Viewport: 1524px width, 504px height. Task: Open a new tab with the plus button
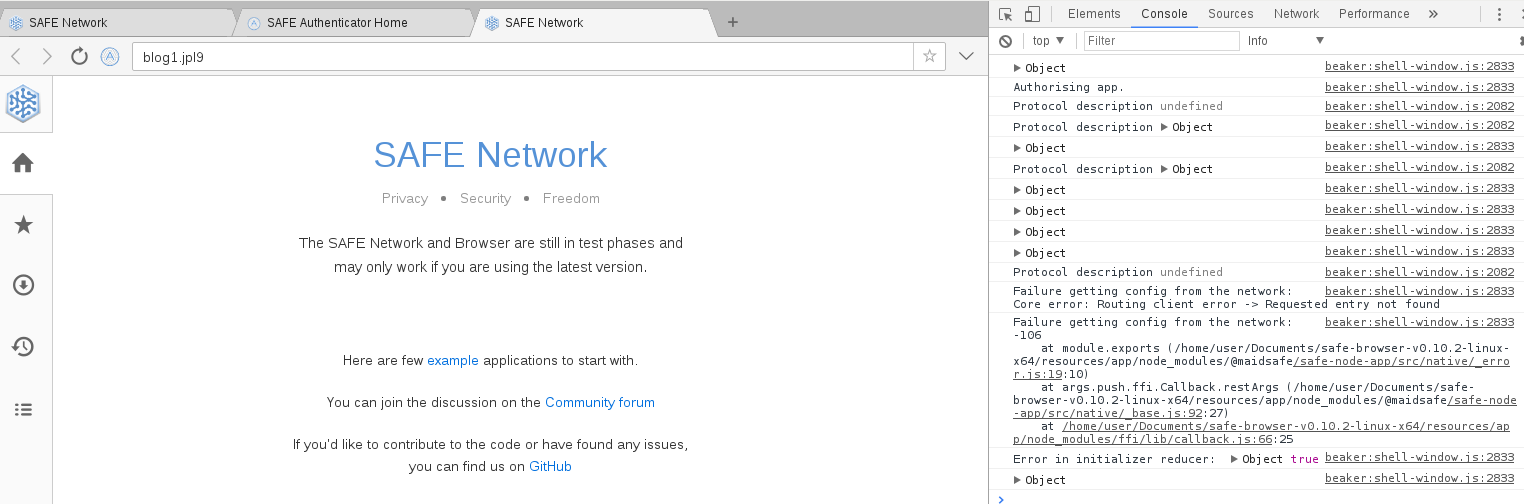(x=732, y=22)
